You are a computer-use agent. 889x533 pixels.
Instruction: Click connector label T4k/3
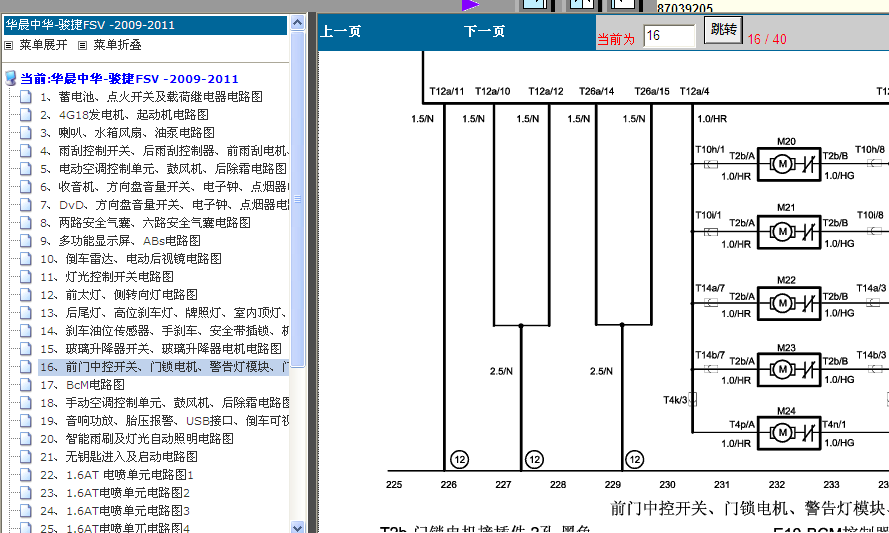pyautogui.click(x=675, y=400)
